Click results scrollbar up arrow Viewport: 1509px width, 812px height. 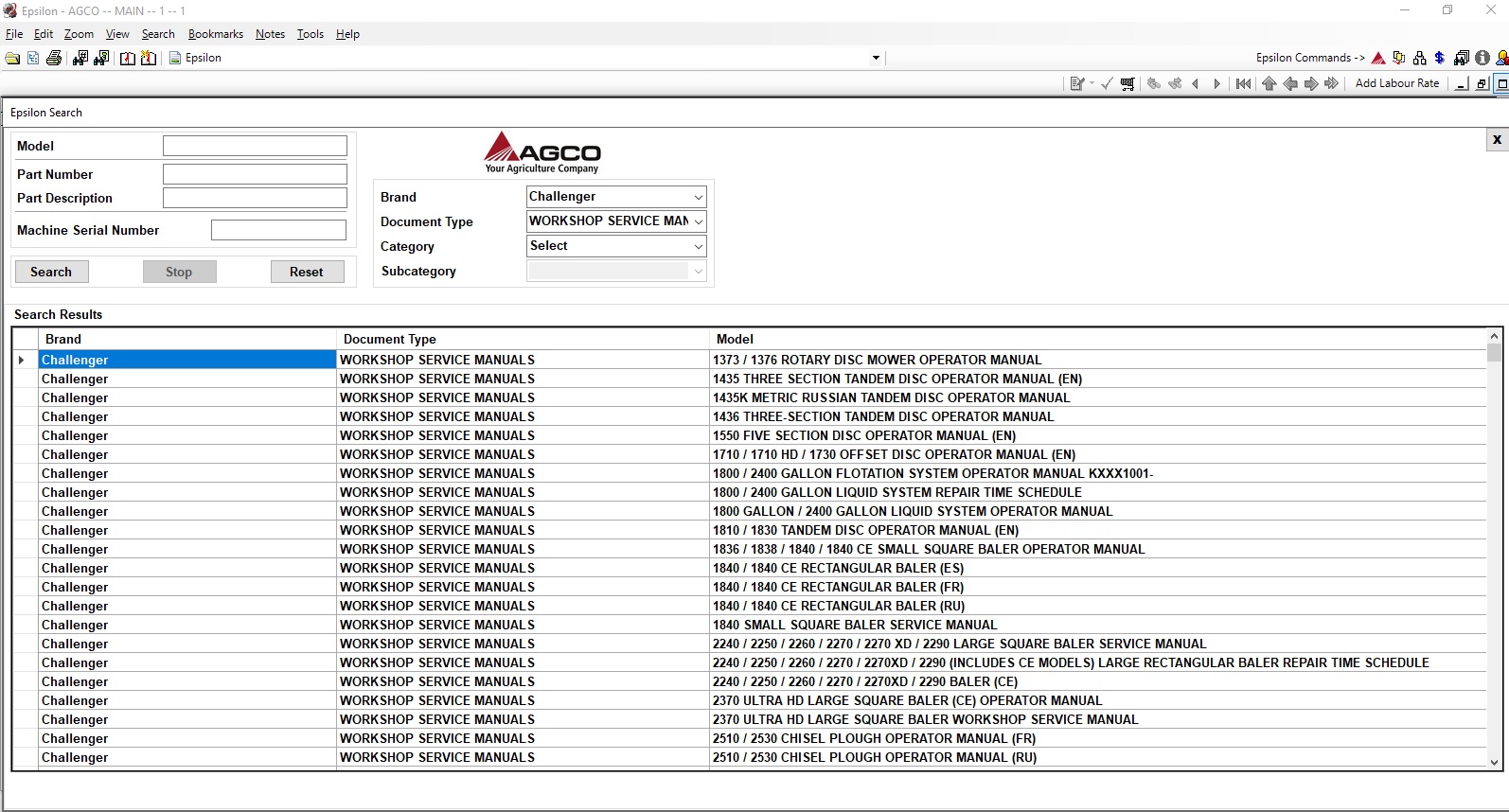pos(1494,336)
